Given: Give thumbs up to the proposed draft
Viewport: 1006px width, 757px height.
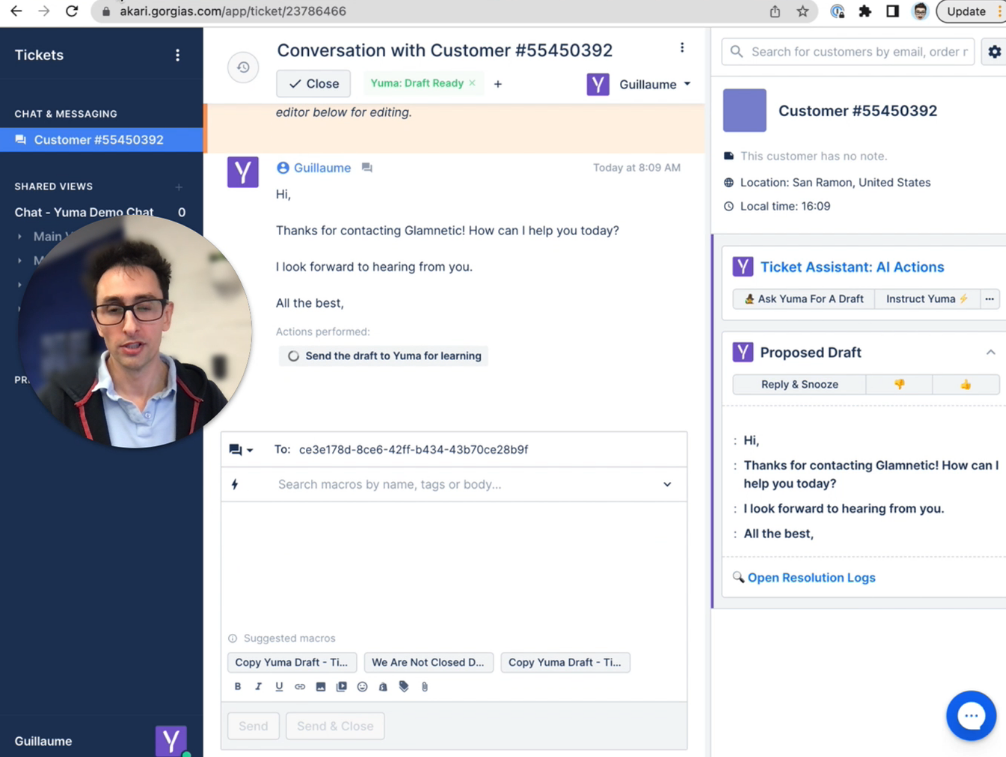Looking at the screenshot, I should [x=965, y=384].
